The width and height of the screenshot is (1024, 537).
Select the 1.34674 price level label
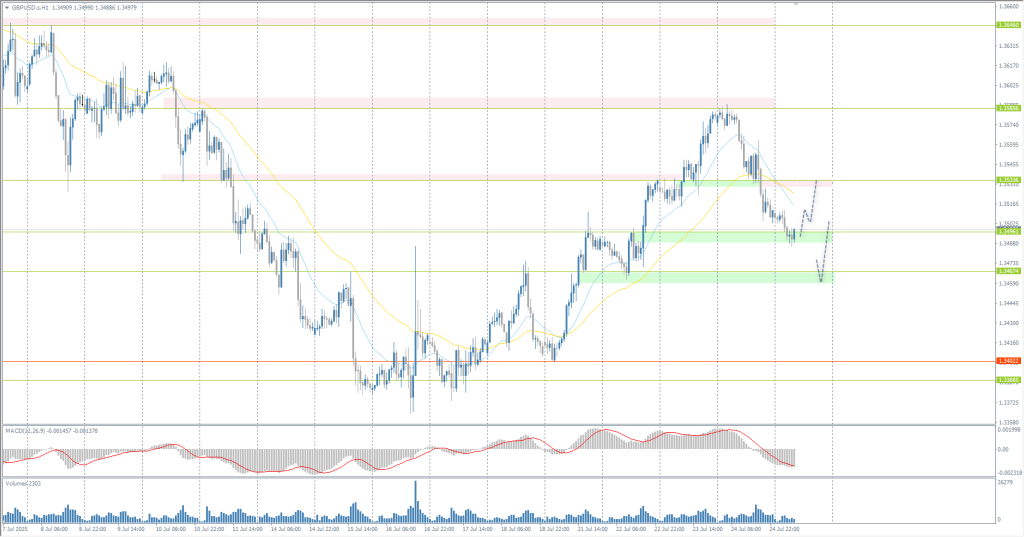tap(1007, 271)
